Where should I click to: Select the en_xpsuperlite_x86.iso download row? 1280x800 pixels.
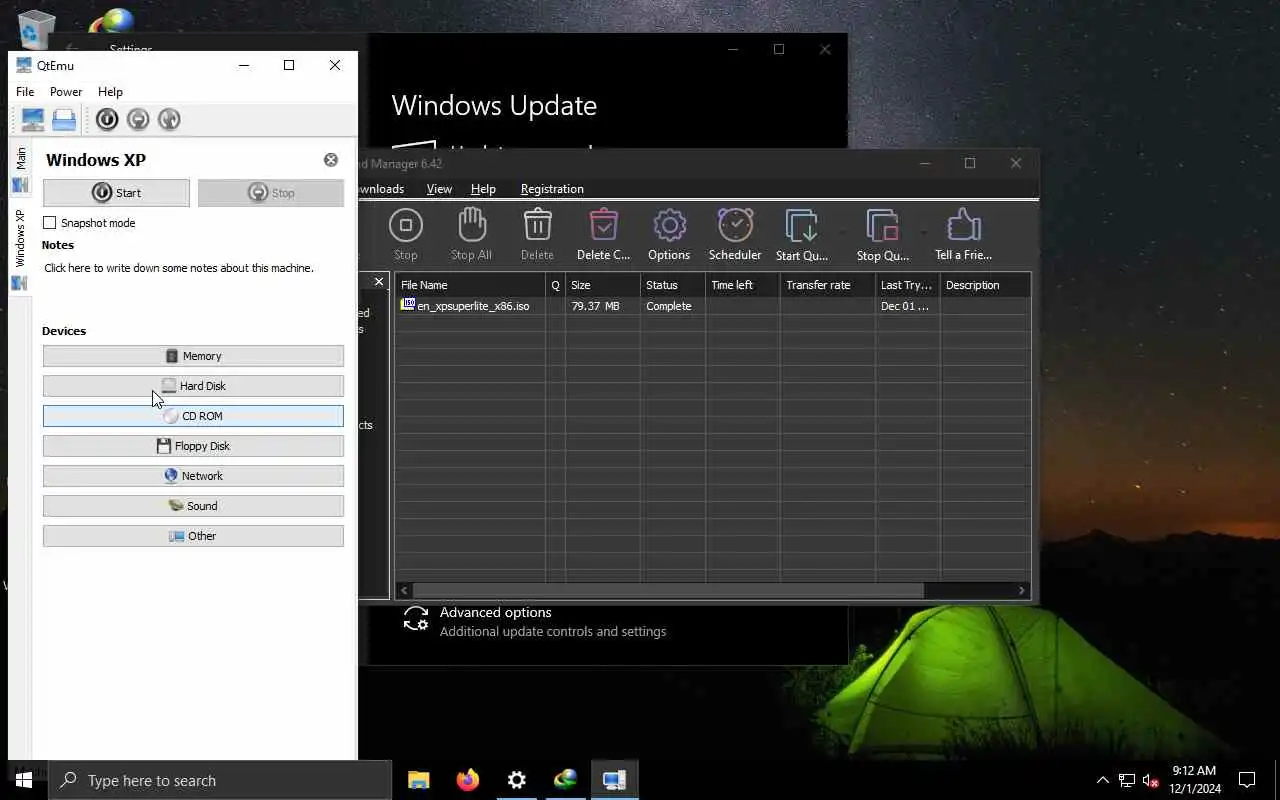coord(712,306)
